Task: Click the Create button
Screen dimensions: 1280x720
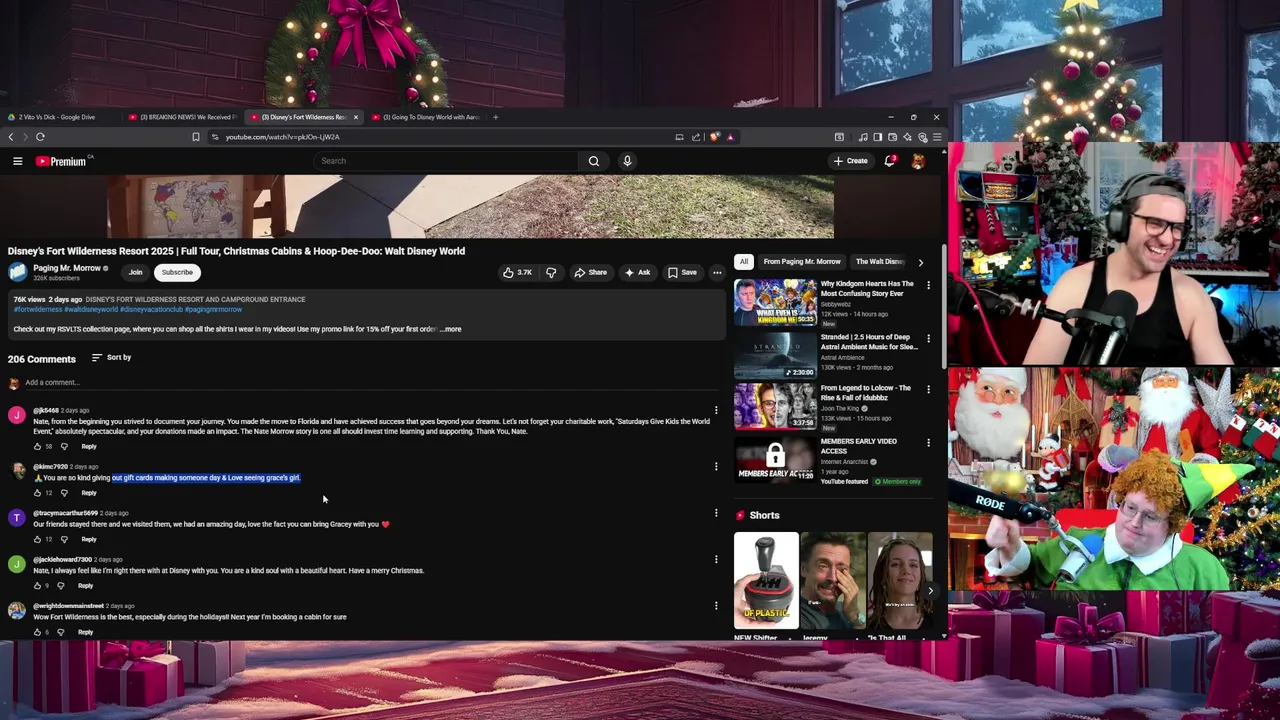Action: pos(851,161)
